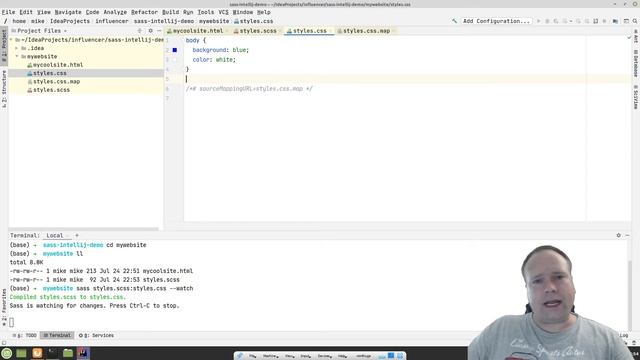The height and width of the screenshot is (360, 640).
Task: Open the Analyze menu
Action: (x=115, y=12)
